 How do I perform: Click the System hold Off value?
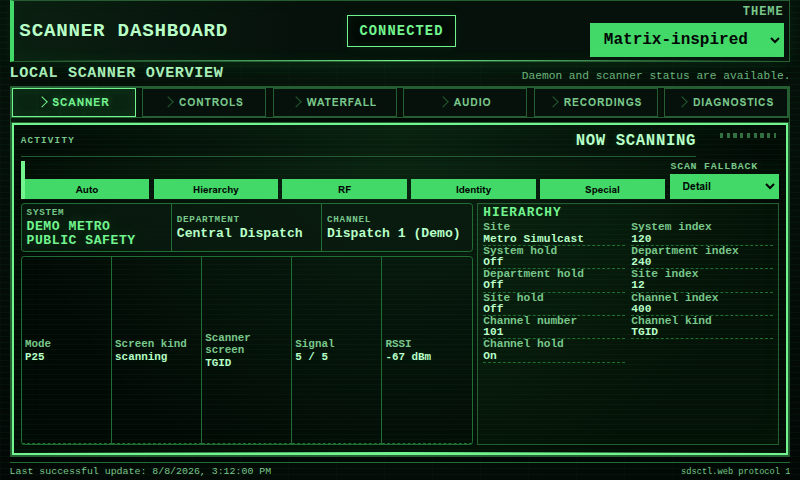tap(493, 262)
